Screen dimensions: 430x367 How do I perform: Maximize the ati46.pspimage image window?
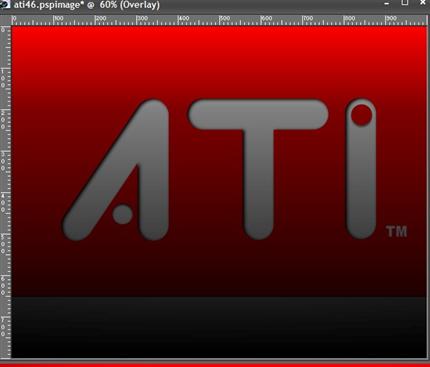404,3
